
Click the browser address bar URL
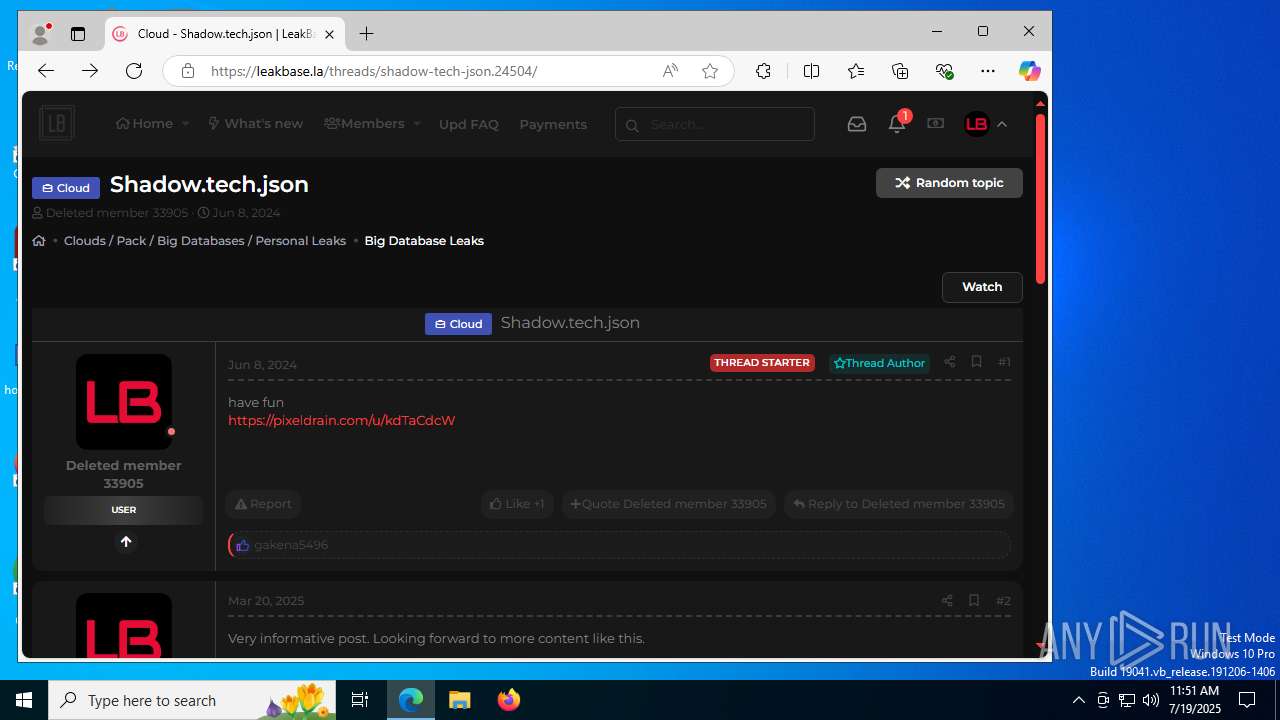(374, 71)
